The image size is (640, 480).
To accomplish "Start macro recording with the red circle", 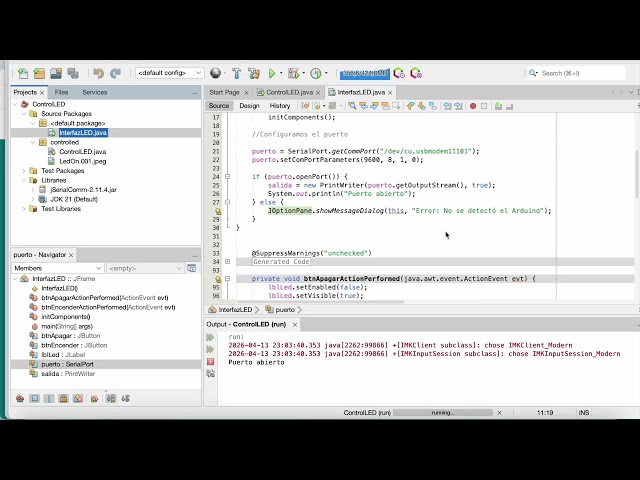I will click(473, 106).
